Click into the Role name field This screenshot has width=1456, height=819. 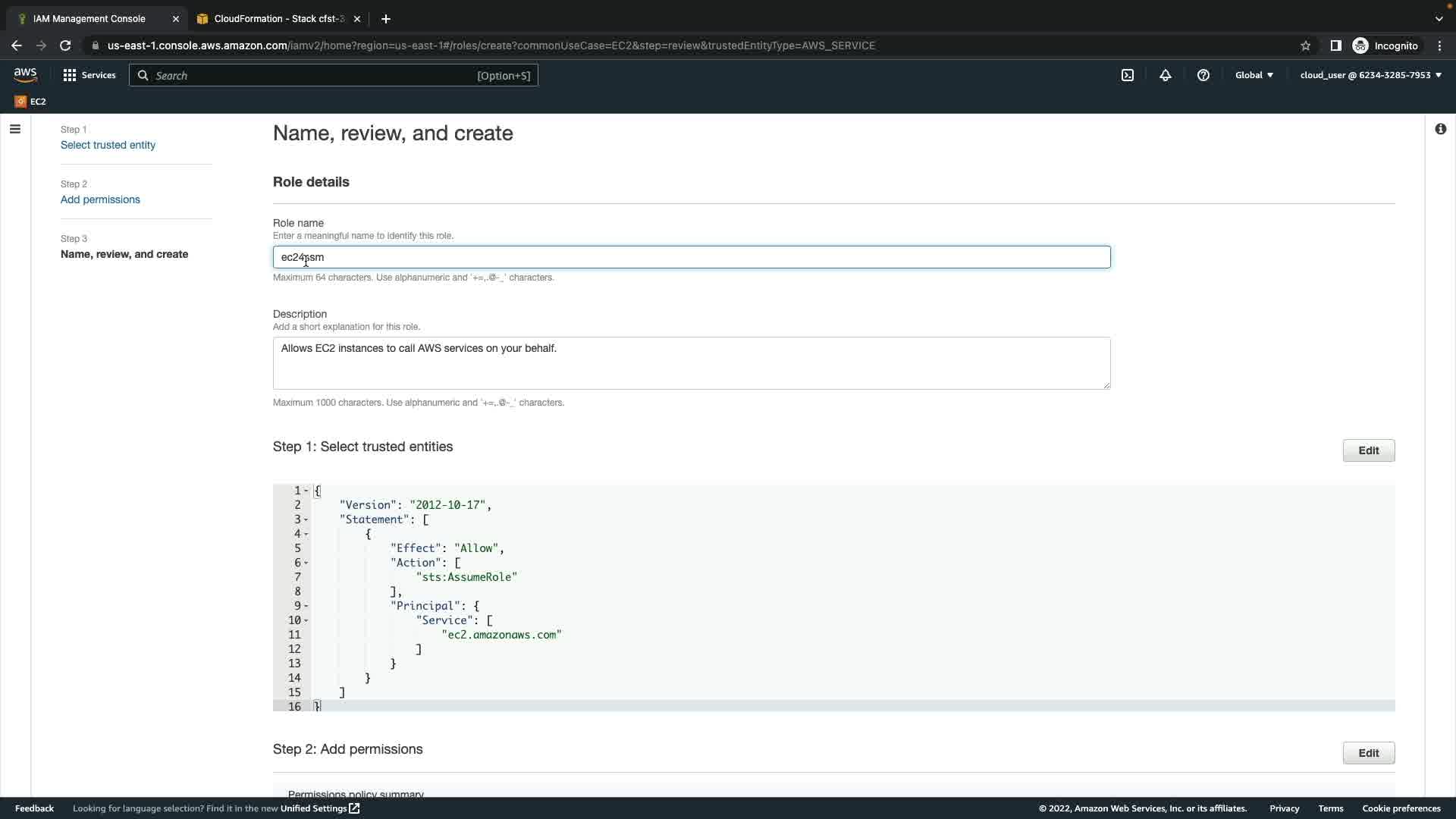click(691, 257)
